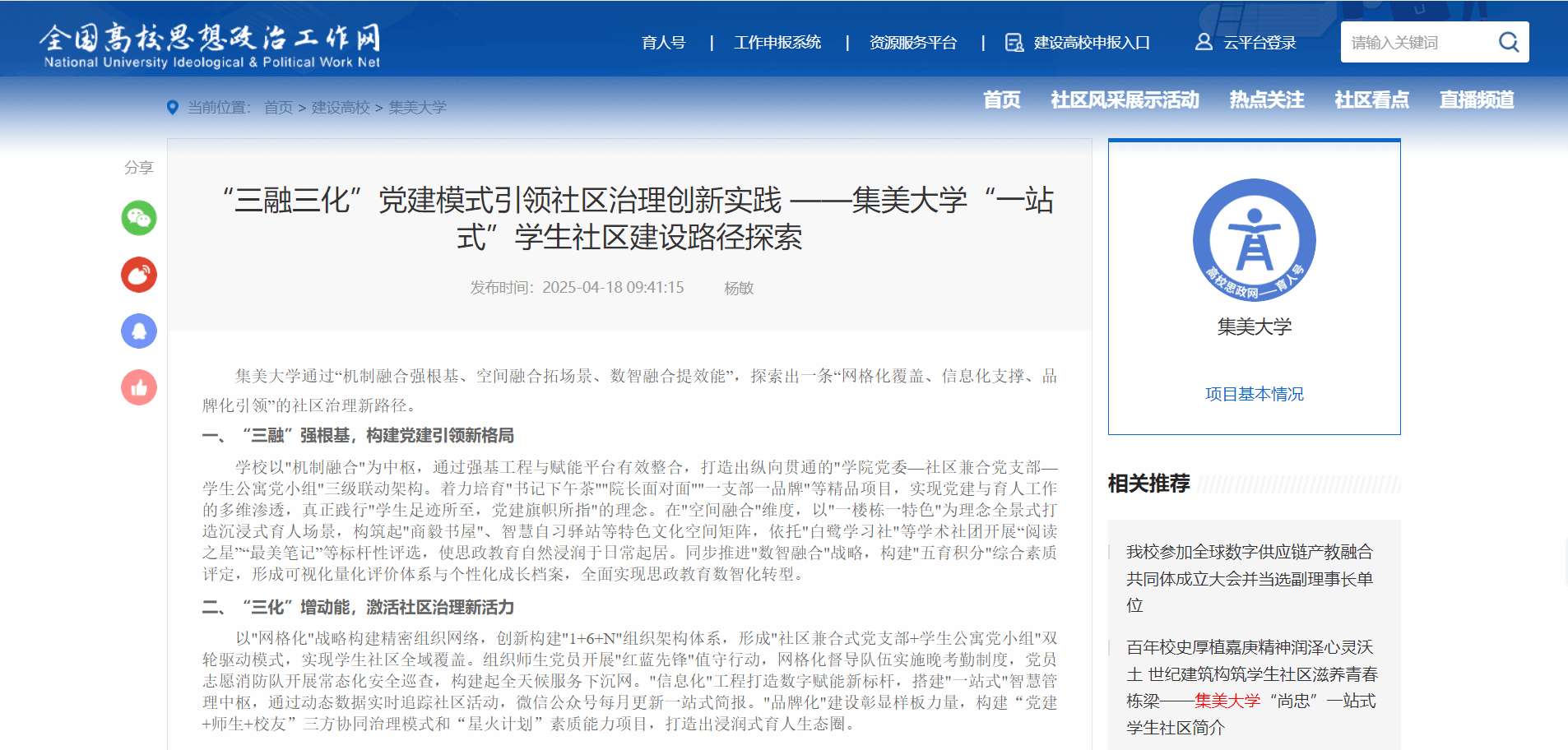The image size is (1568, 750).
Task: Switch to the 社区风采展示活动 tab
Action: coord(1125,100)
